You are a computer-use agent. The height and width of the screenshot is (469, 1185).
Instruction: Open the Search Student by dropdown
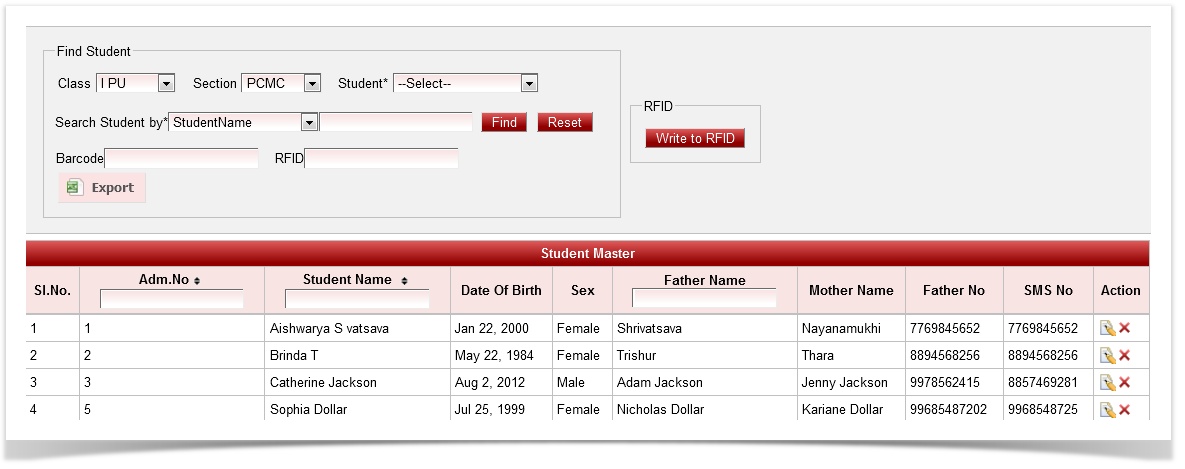(x=309, y=122)
